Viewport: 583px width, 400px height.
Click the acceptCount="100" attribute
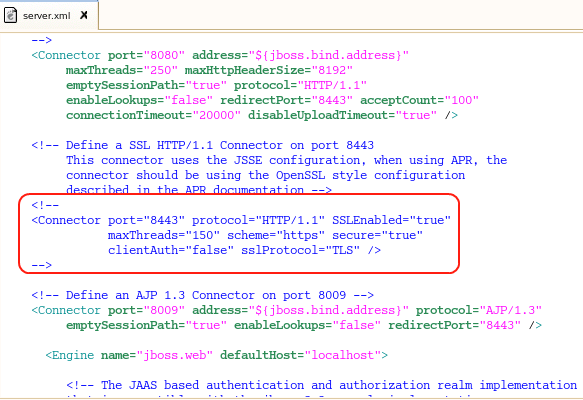(419, 100)
